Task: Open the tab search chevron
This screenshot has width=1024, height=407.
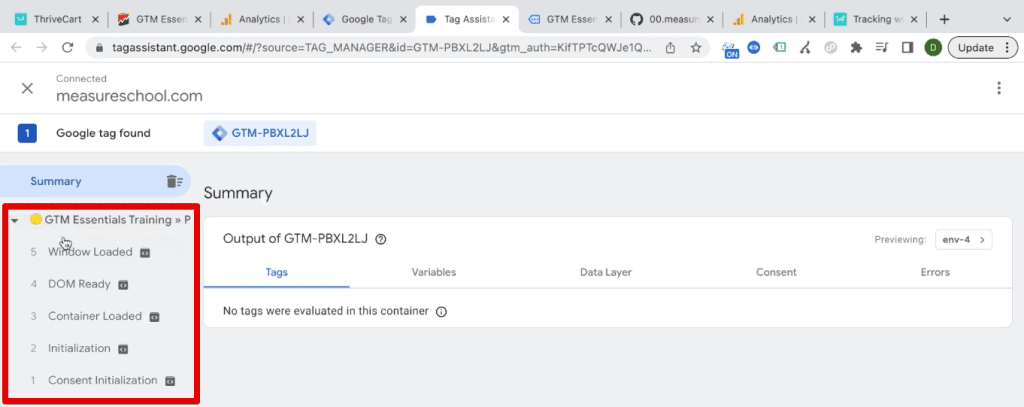Action: pos(1006,20)
